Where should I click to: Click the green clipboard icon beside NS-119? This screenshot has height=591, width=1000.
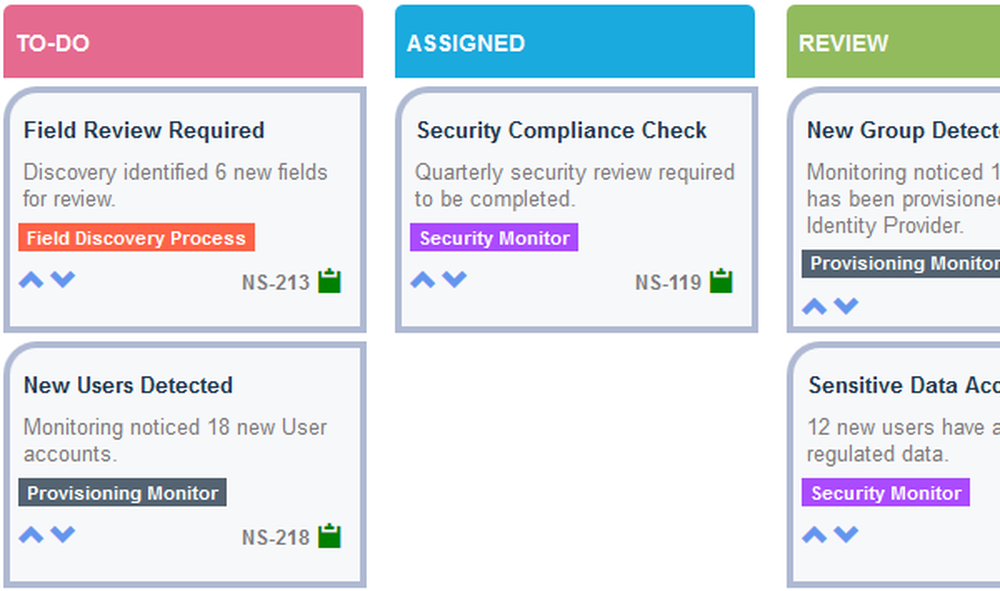(721, 281)
